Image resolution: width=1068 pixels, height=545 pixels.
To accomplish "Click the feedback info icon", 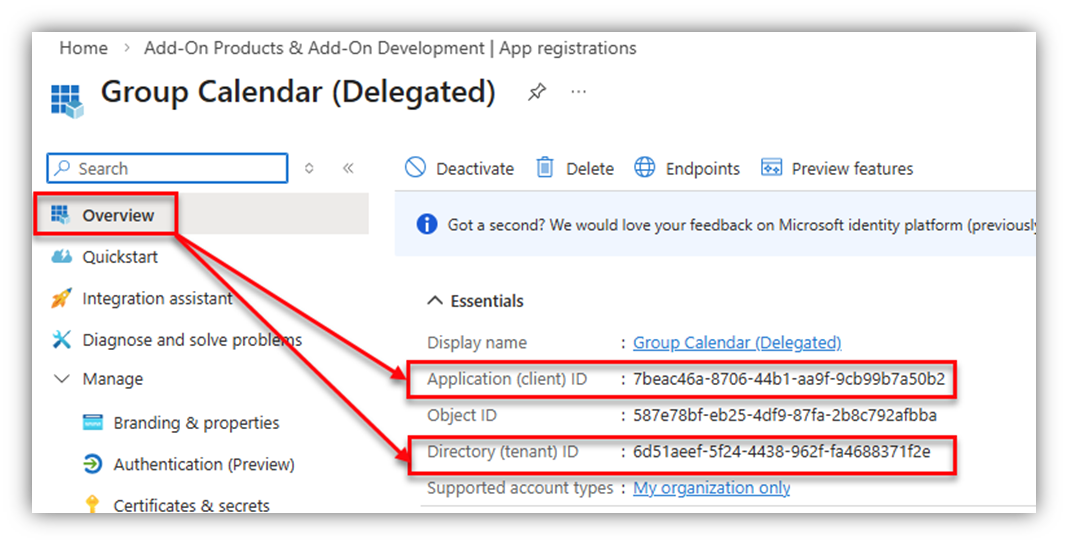I will (427, 224).
